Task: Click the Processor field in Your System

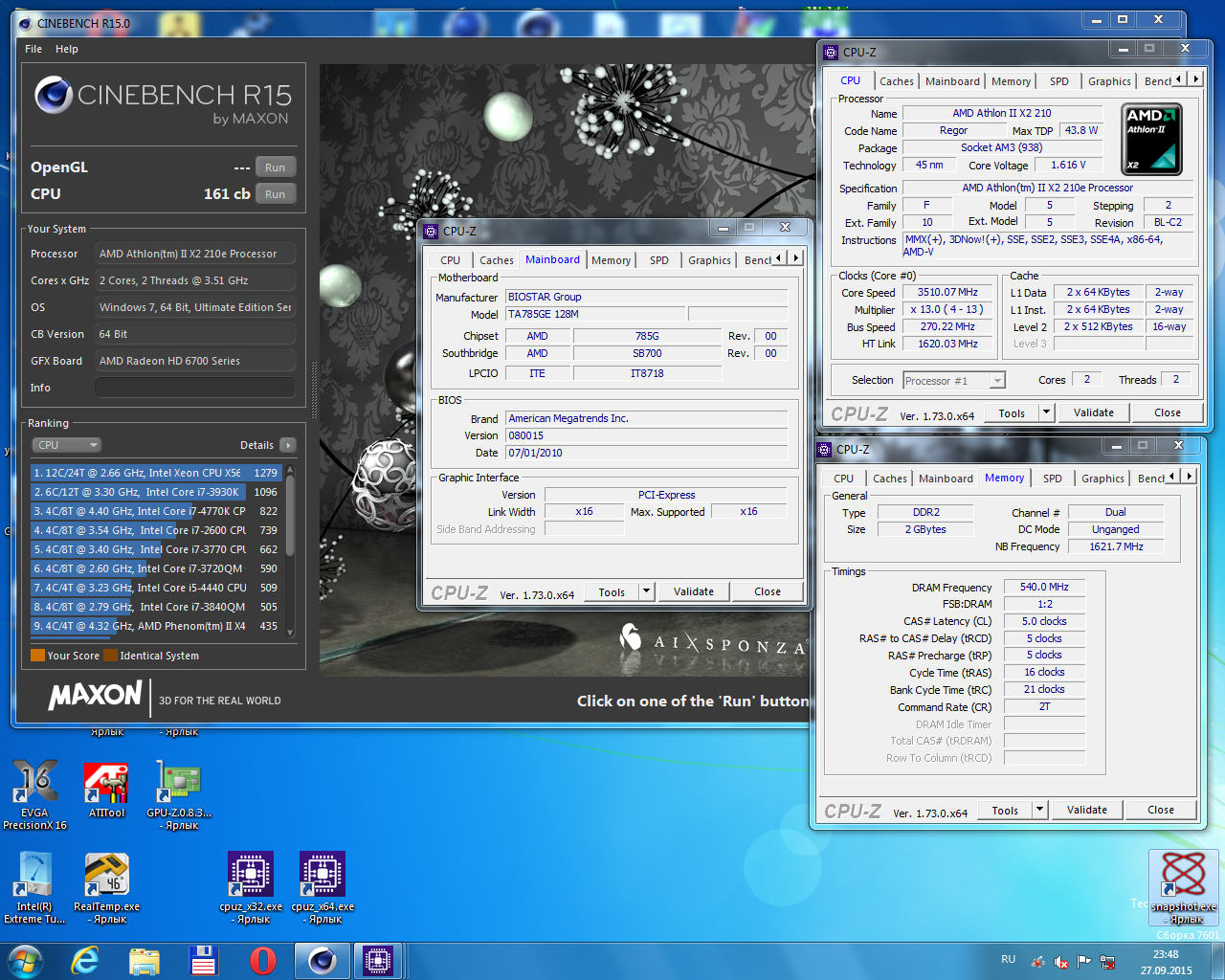Action: coord(195,254)
